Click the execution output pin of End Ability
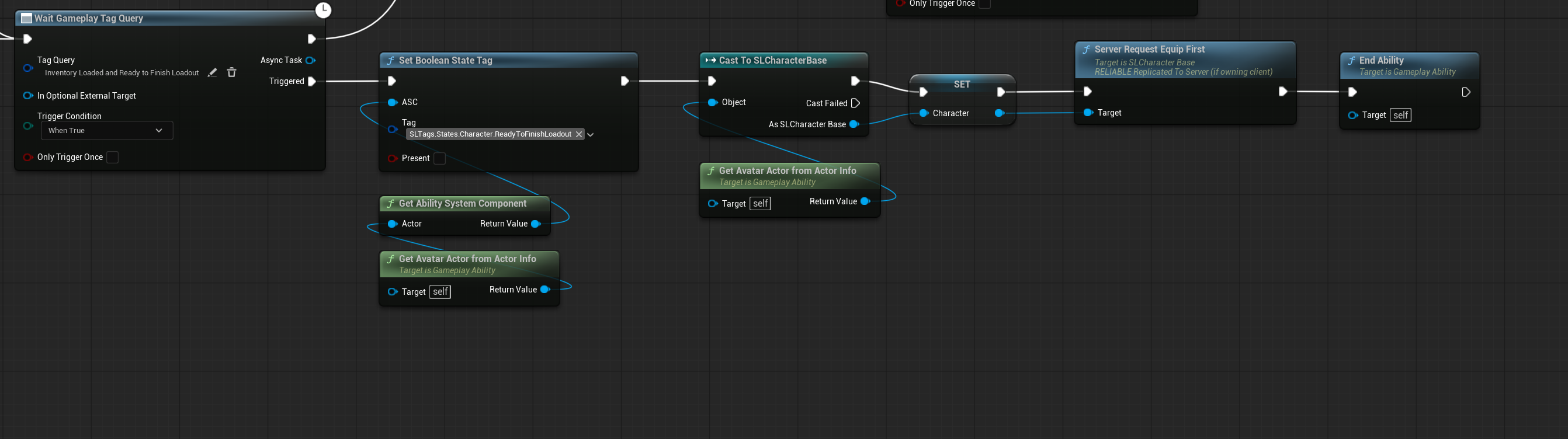1568x439 pixels. coord(1466,92)
